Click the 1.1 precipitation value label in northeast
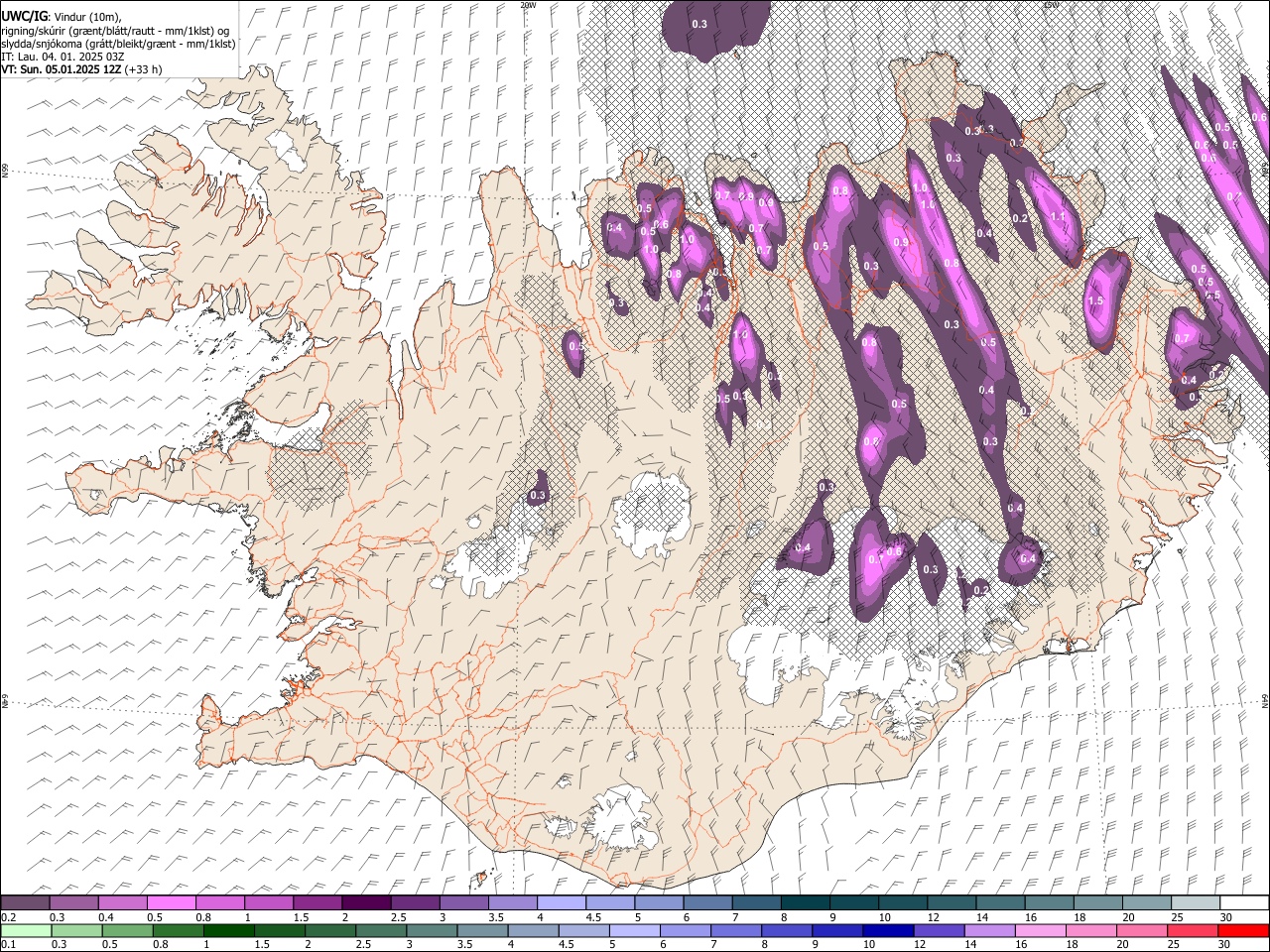This screenshot has width=1270, height=952. pos(1058,217)
